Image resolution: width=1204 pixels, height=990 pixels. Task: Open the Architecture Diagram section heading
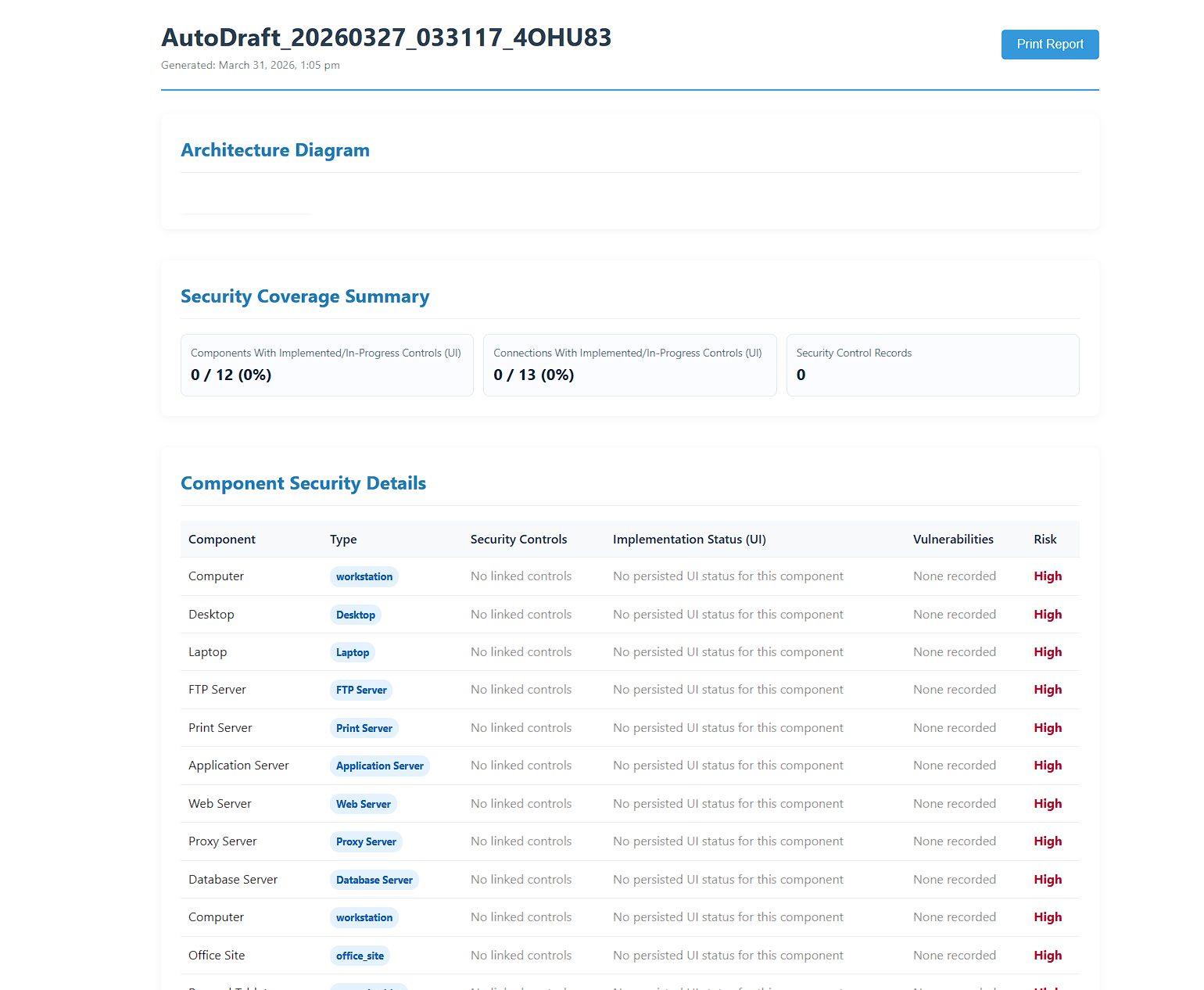[275, 150]
